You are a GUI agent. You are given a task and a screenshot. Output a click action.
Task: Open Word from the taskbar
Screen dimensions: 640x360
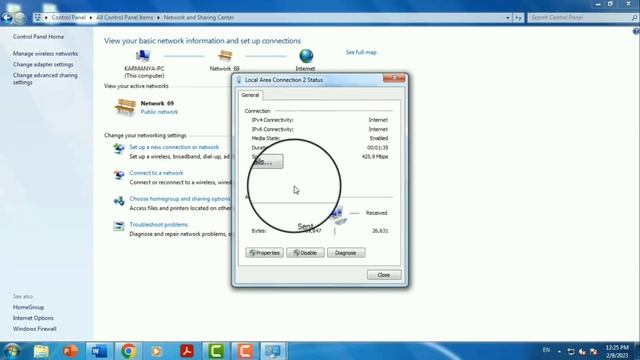tap(99, 351)
